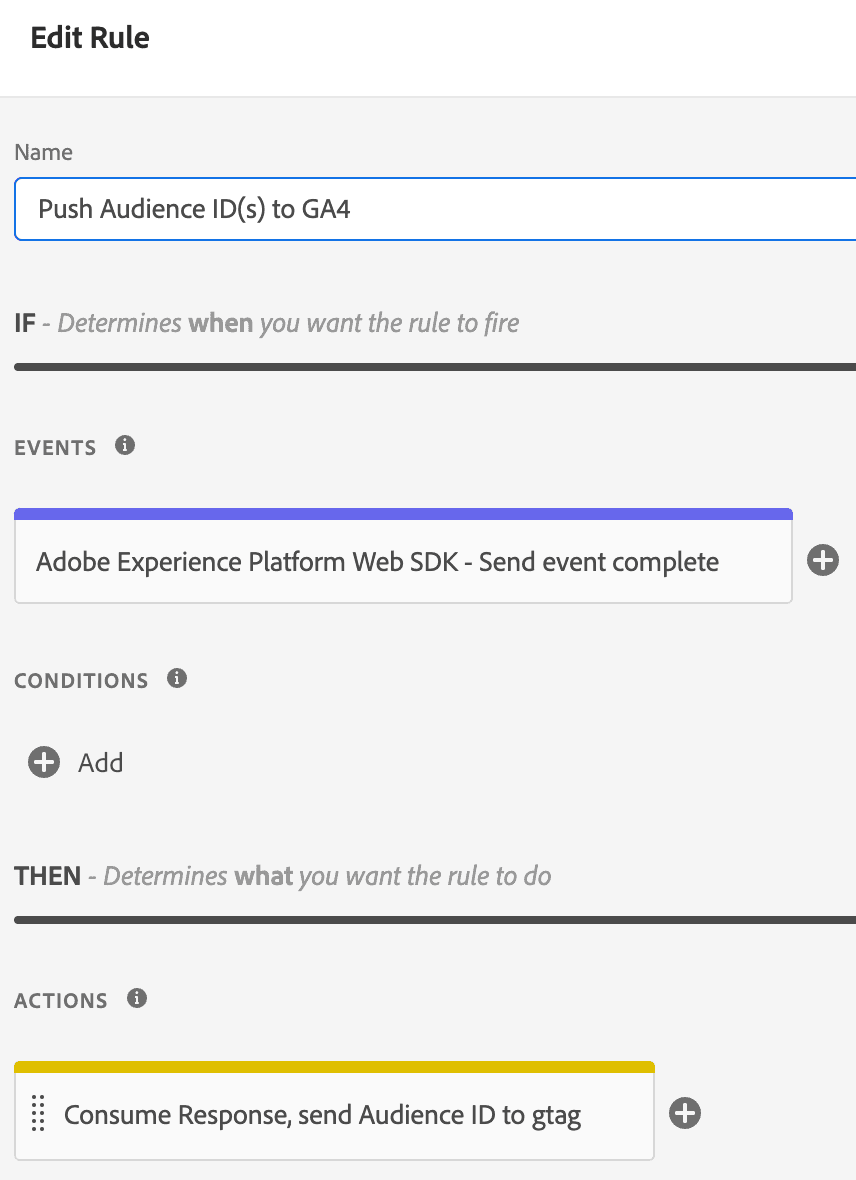The width and height of the screenshot is (856, 1180).
Task: Click the info icon next to CONDITIONS
Action: point(177,678)
